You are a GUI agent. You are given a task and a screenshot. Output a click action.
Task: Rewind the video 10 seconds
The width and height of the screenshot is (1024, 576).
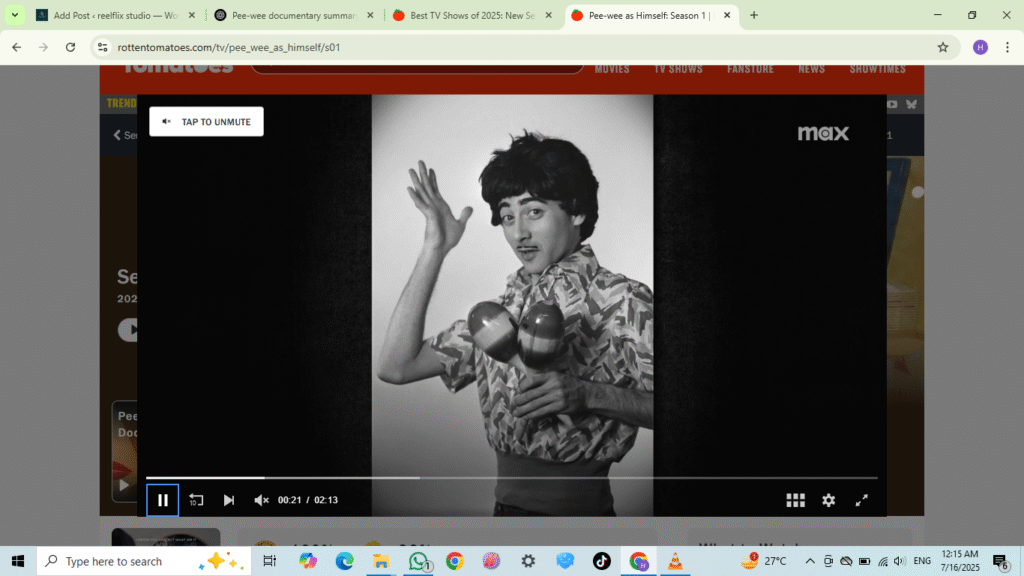[196, 500]
